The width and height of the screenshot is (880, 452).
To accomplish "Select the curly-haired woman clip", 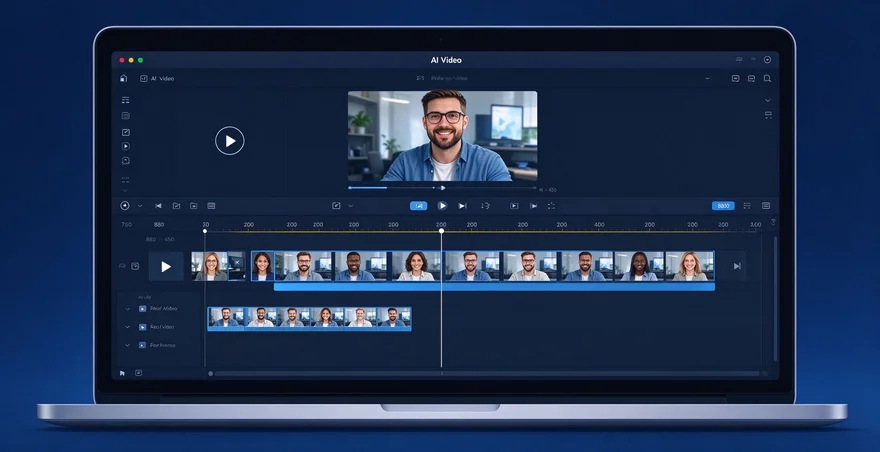I will point(416,266).
